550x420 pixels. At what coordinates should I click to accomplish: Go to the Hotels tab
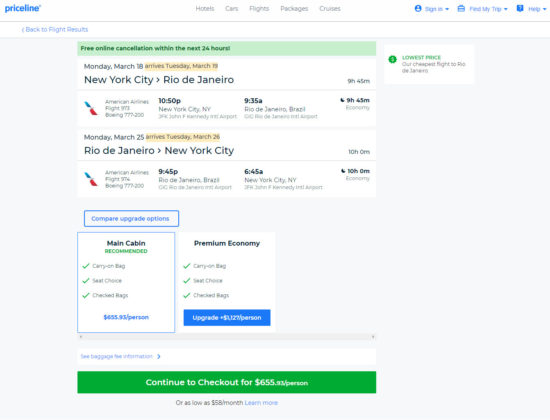pyautogui.click(x=205, y=8)
